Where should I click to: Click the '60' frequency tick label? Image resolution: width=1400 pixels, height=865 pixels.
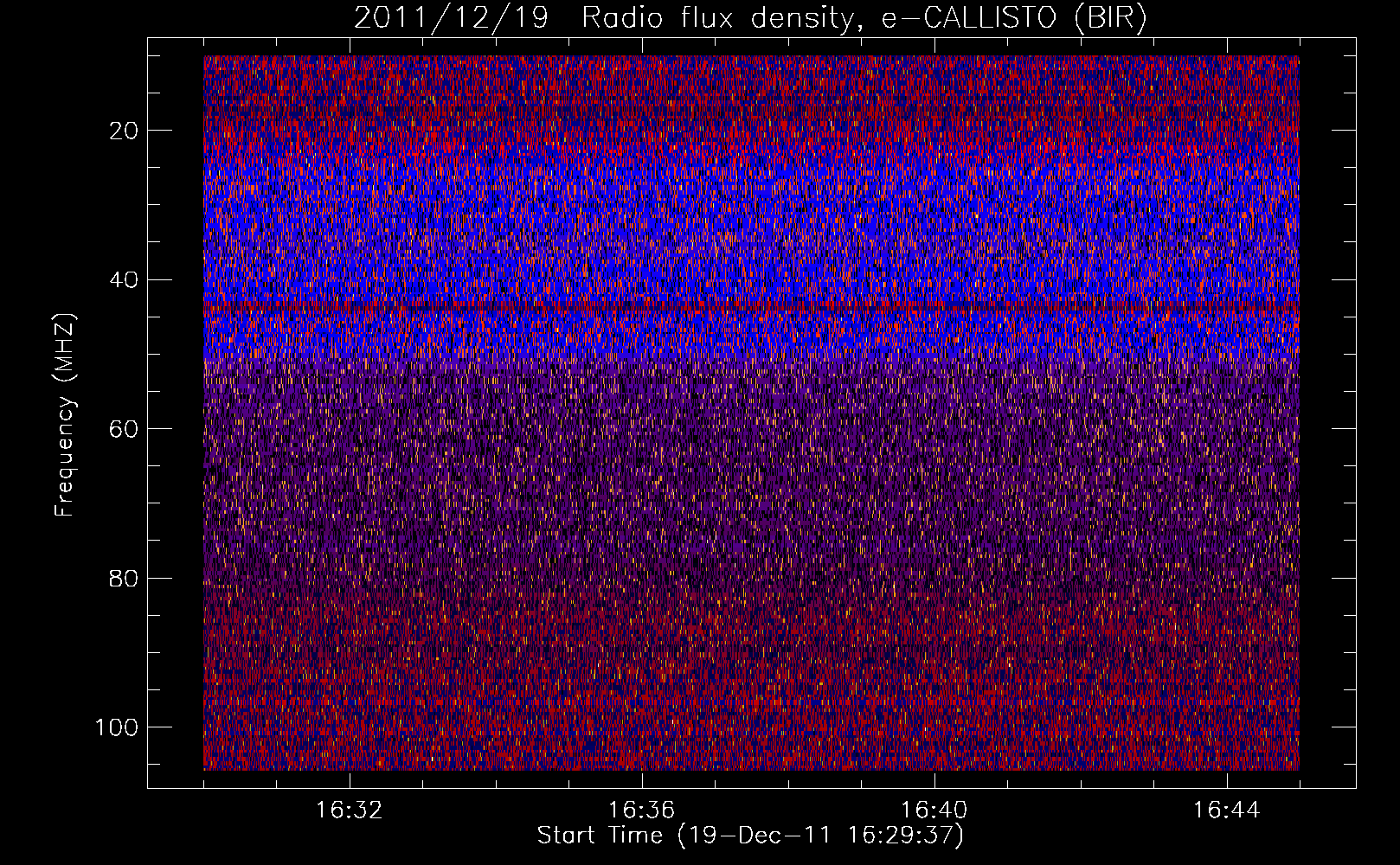click(125, 429)
